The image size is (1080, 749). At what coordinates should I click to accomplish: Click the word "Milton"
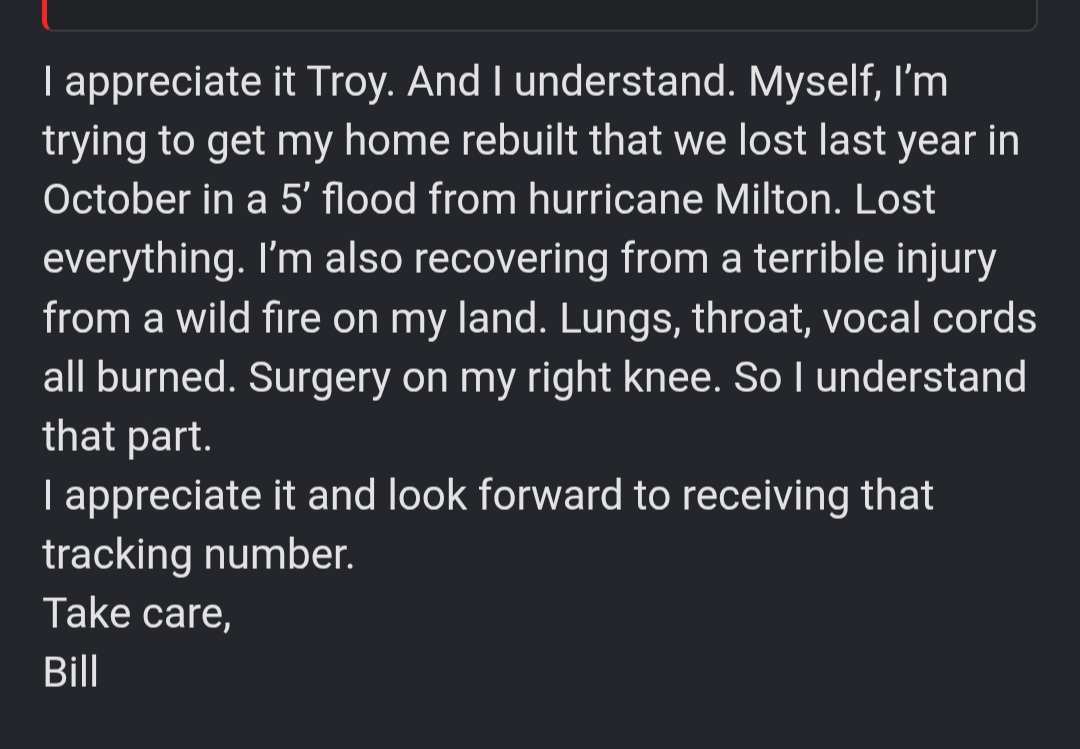click(778, 200)
